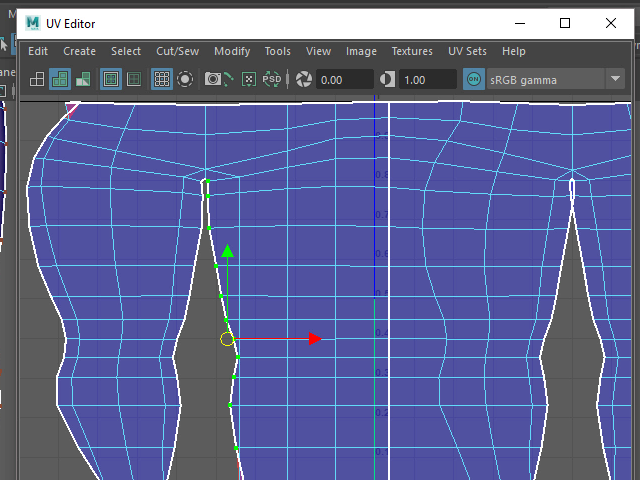Click the UV distortion display icon
This screenshot has height=480, width=640.
(x=83, y=79)
